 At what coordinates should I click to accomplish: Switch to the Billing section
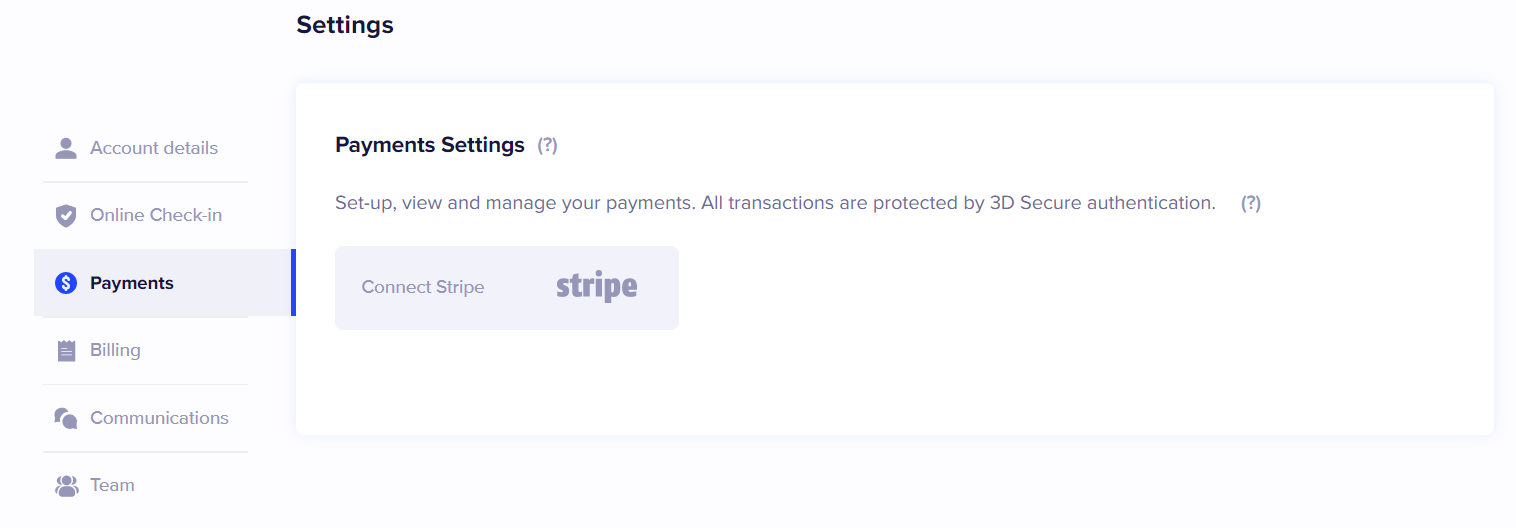pos(115,350)
